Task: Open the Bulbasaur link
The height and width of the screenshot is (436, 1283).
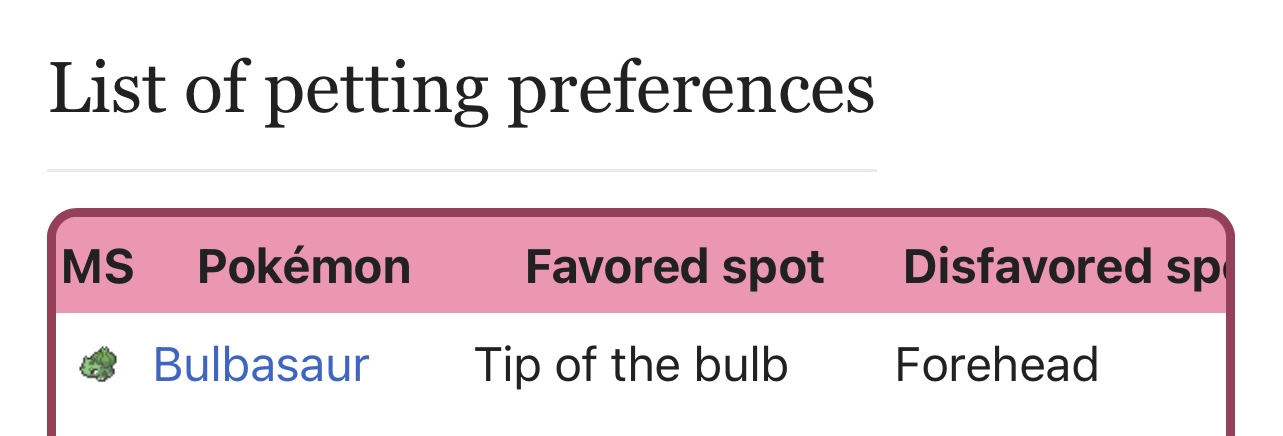Action: [261, 365]
